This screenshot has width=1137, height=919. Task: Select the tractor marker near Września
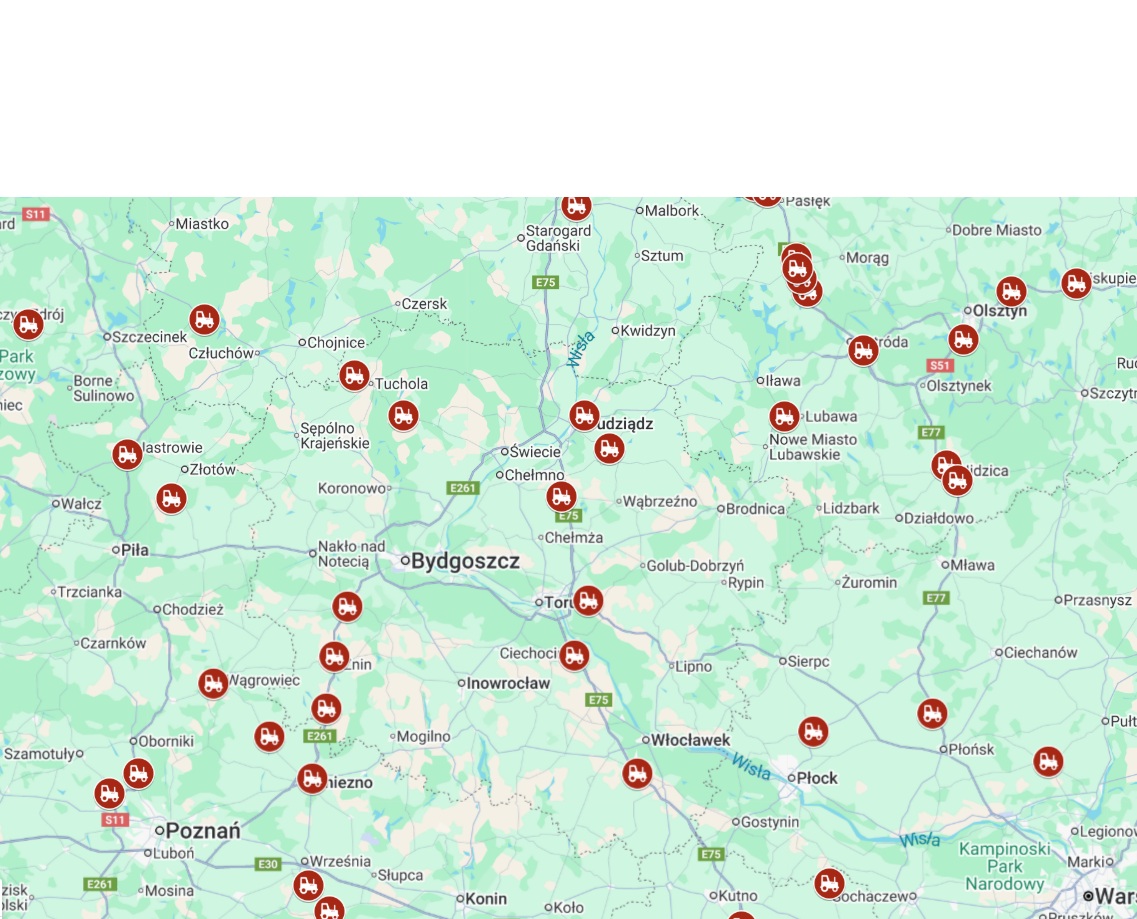[308, 886]
